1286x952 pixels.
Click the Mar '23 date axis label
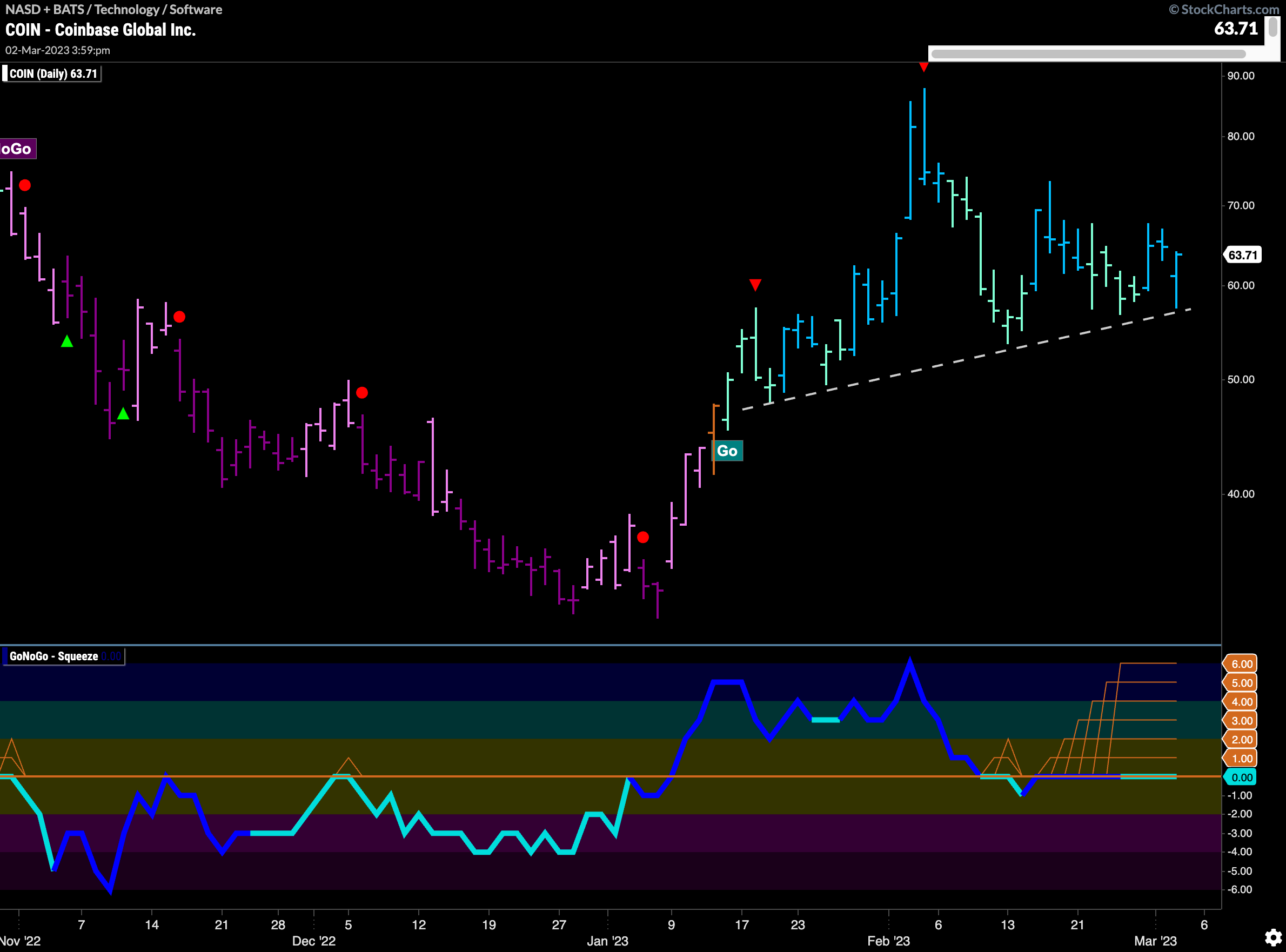[1155, 941]
